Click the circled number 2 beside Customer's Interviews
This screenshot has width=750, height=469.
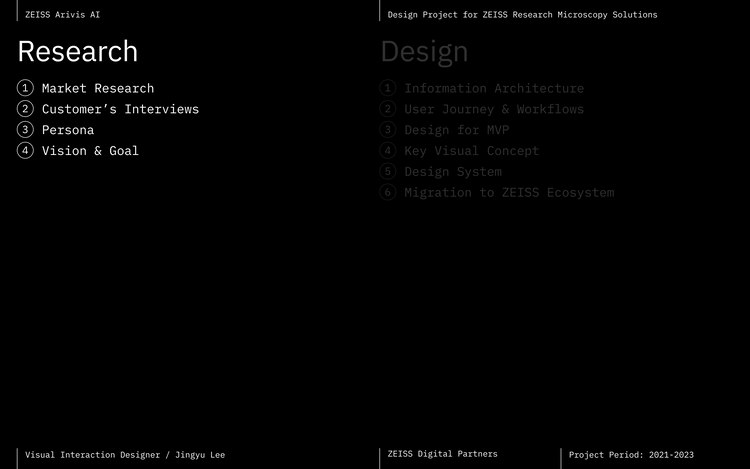coord(25,109)
